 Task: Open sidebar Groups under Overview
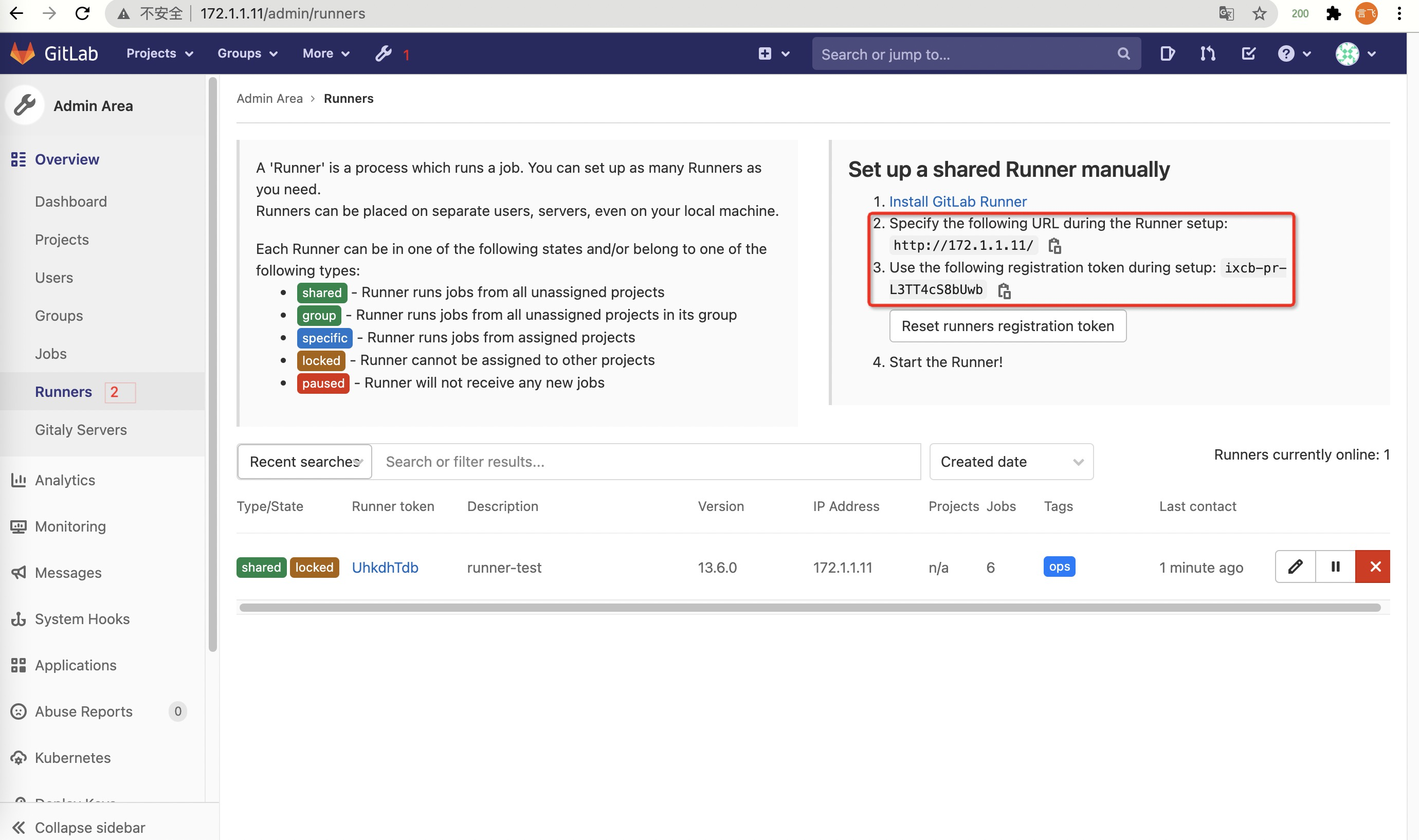tap(59, 315)
